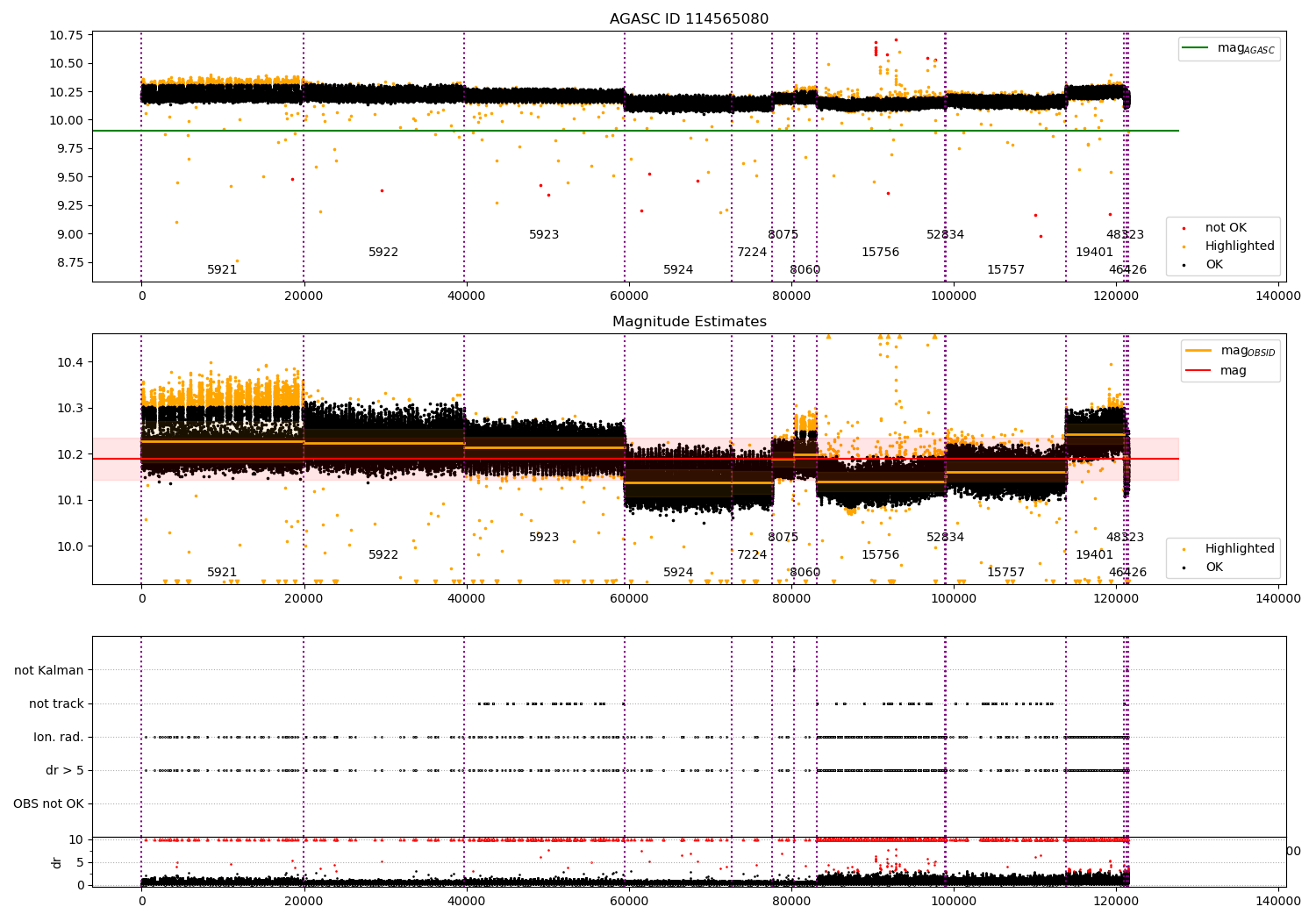Click the "dr > 5" axis label

click(65, 770)
